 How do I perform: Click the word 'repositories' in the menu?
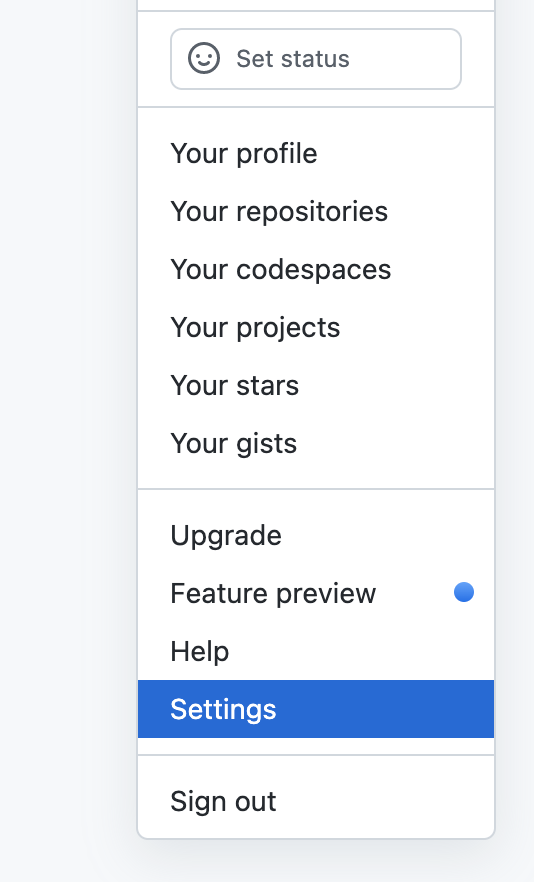[312, 212]
